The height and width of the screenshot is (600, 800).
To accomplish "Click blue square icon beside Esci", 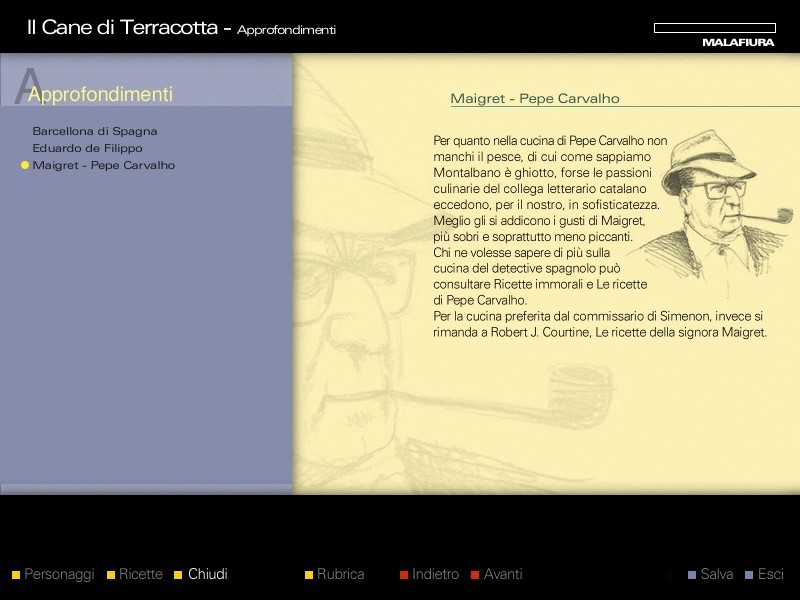I will pyautogui.click(x=749, y=575).
